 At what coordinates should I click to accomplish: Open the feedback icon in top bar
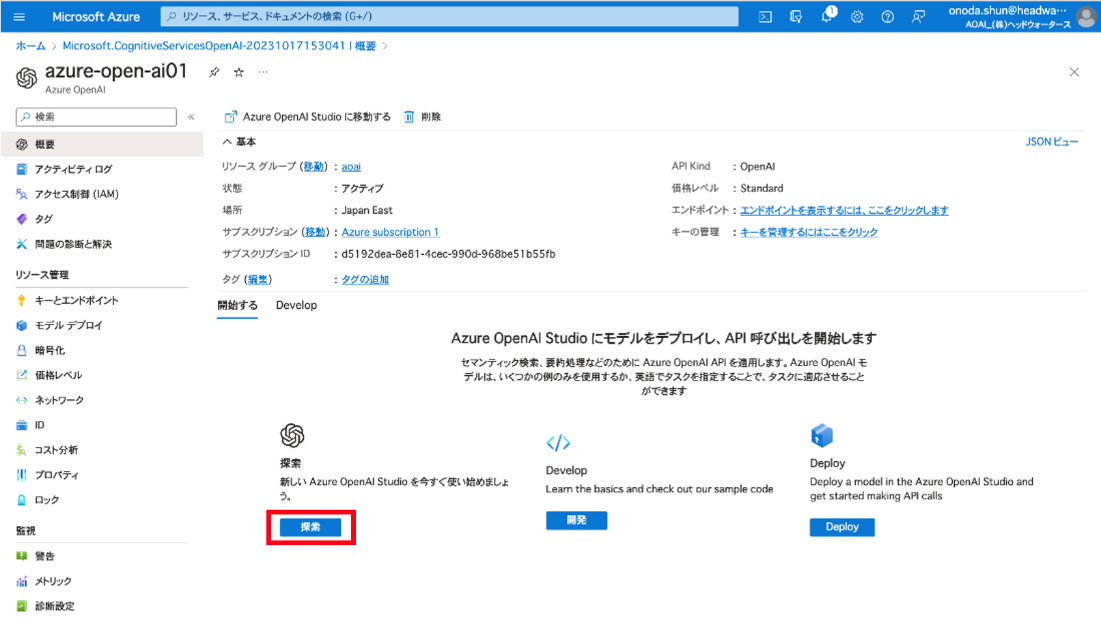tap(918, 16)
